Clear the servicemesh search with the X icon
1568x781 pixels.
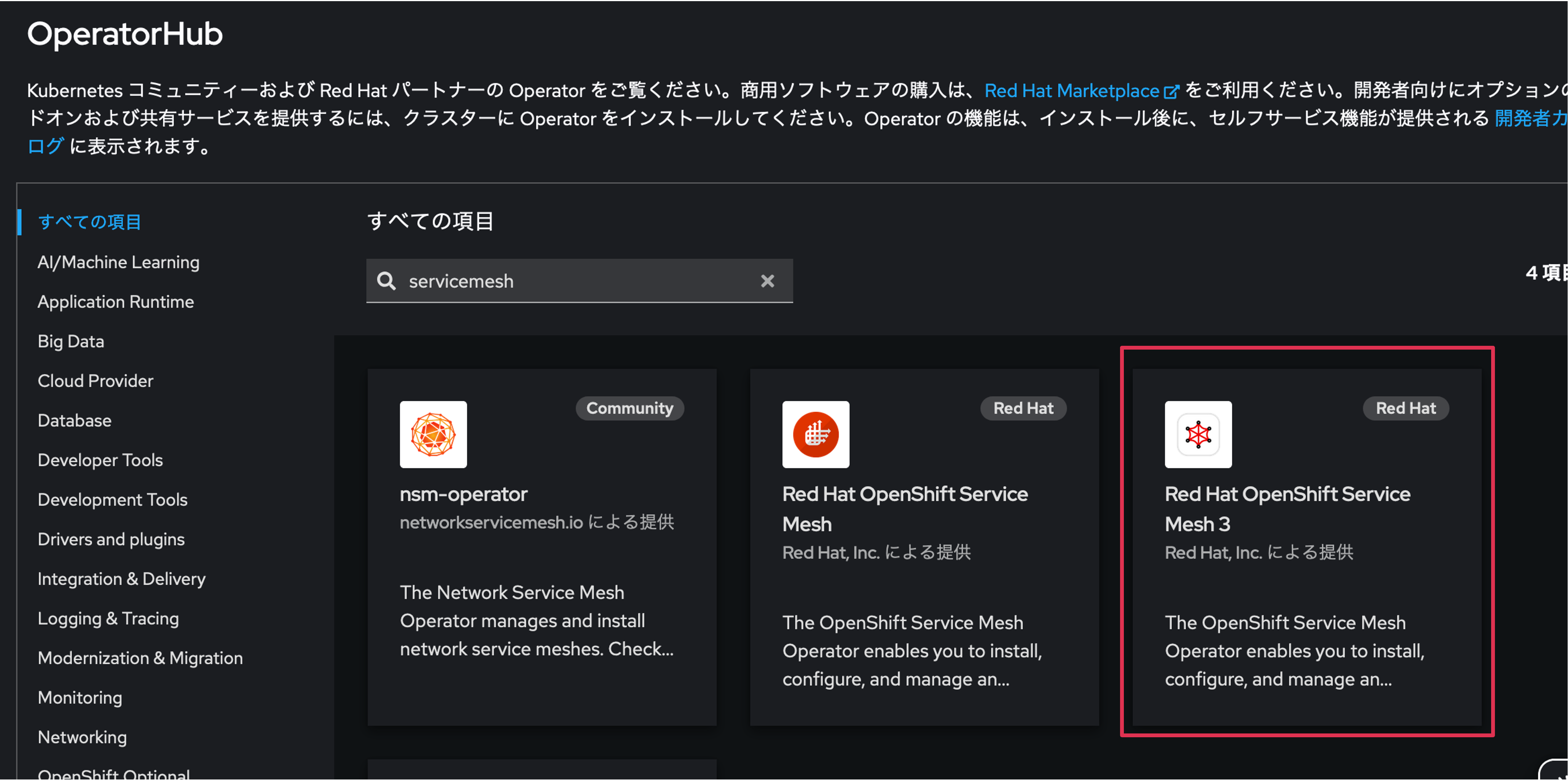point(767,281)
